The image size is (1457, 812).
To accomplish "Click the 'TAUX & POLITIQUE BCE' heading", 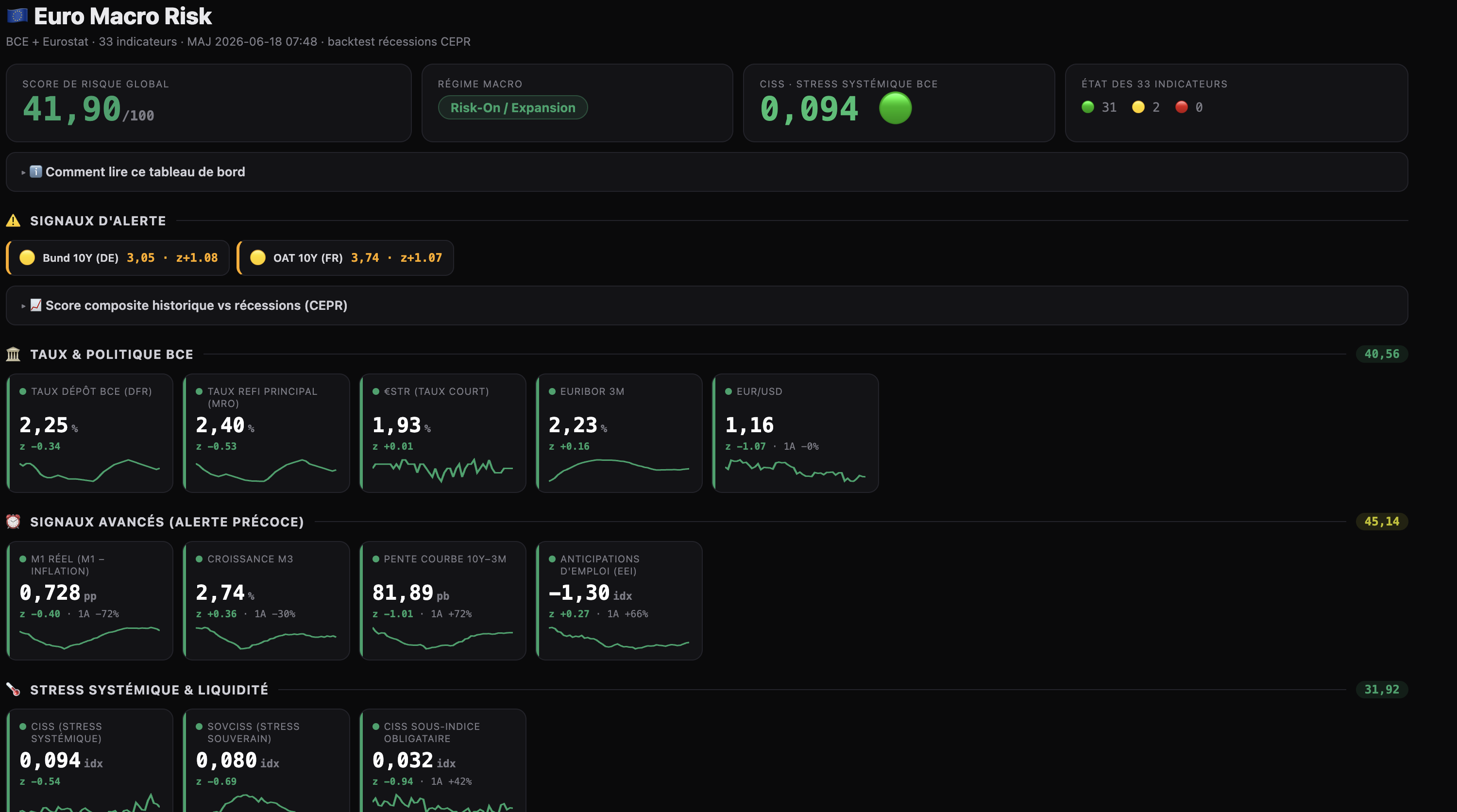I will 111,355.
